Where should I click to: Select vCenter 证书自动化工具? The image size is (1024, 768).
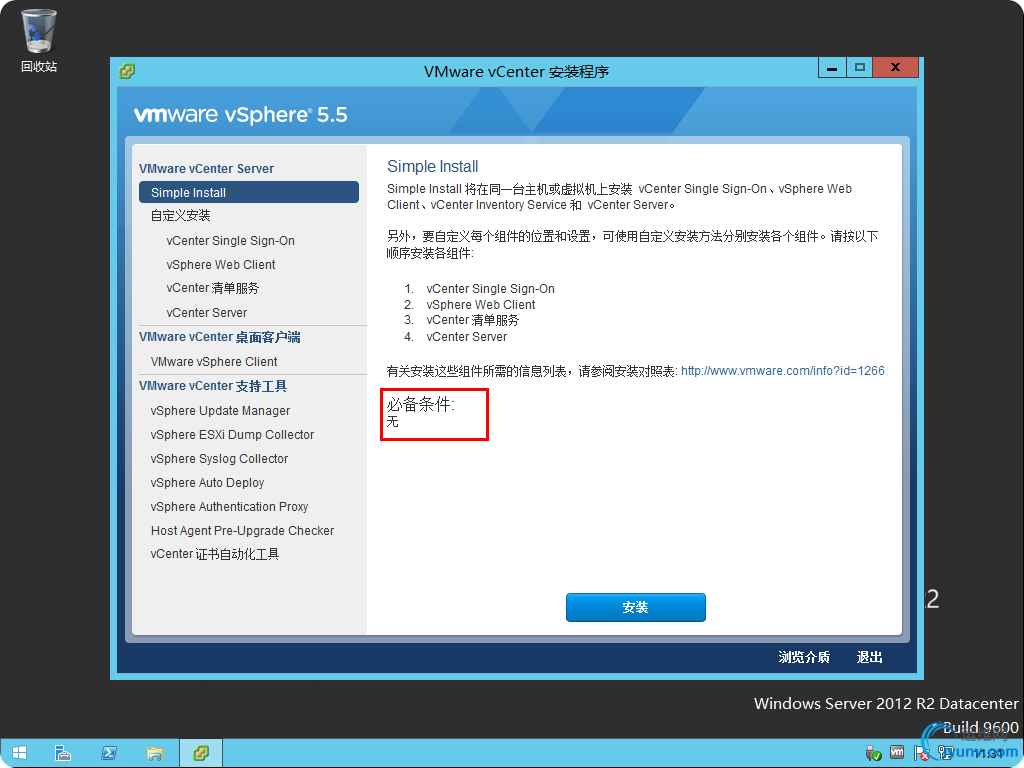(x=215, y=554)
